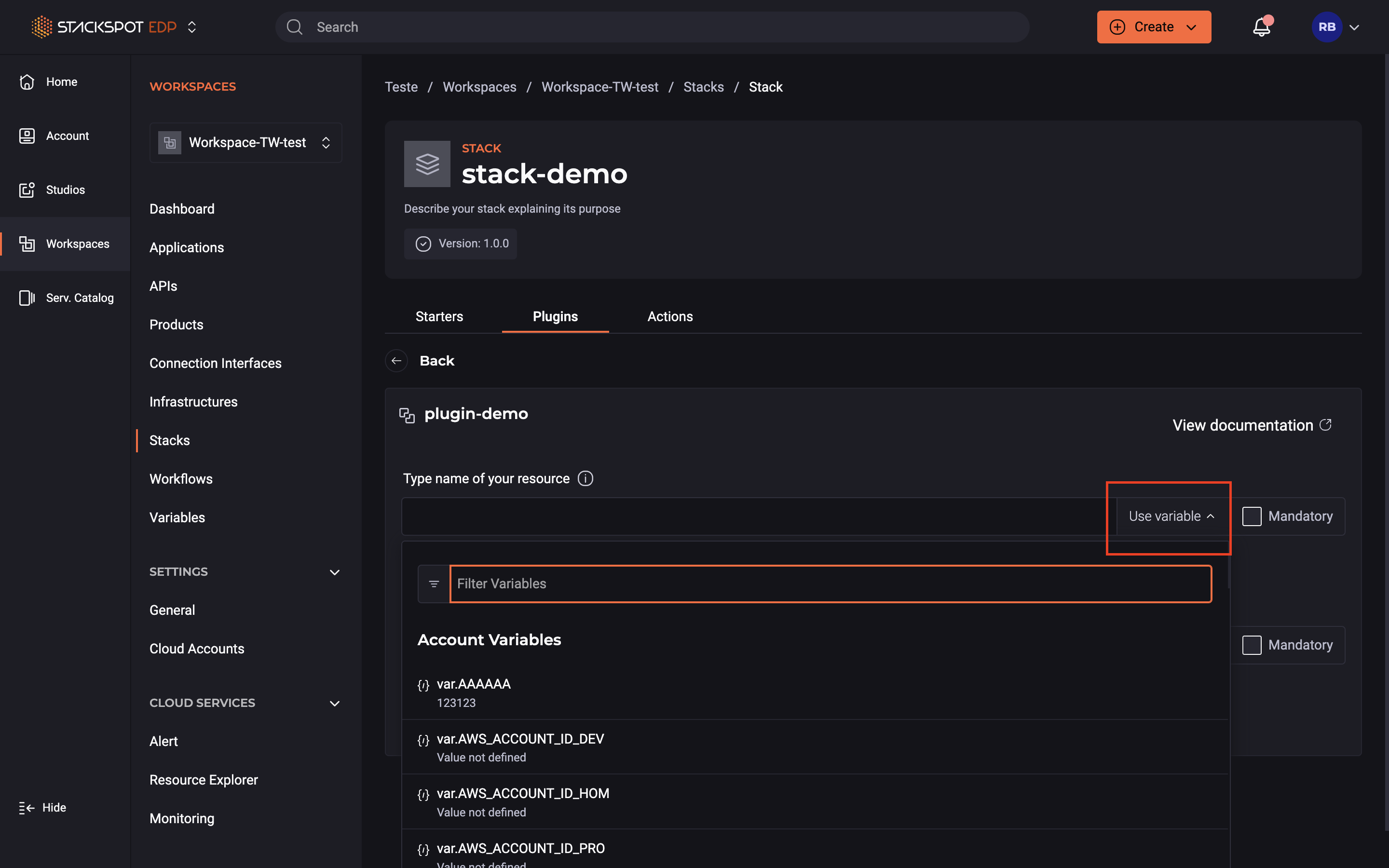Click the filter icon next to Filter Variables

tap(434, 584)
